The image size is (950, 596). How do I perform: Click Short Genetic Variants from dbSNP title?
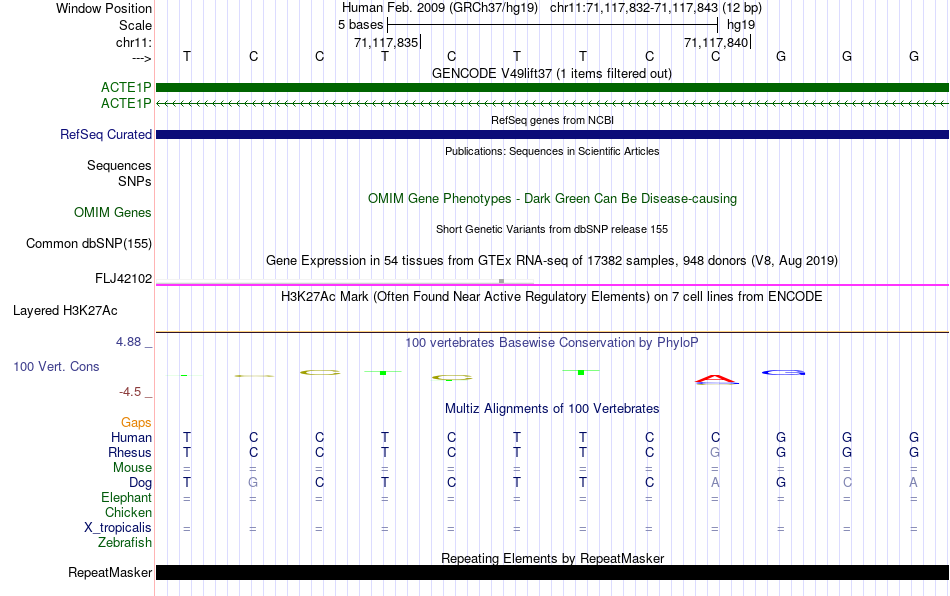point(552,230)
